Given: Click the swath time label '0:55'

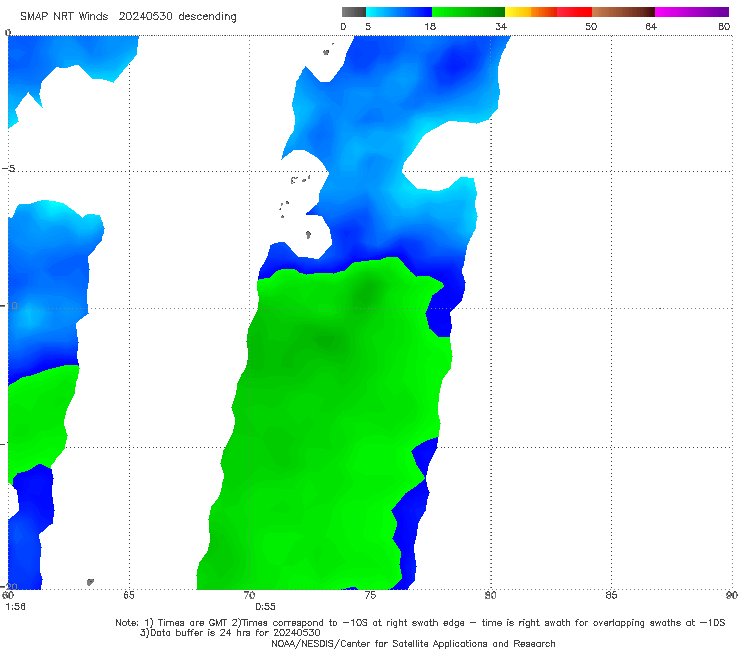Looking at the screenshot, I should [x=265, y=607].
